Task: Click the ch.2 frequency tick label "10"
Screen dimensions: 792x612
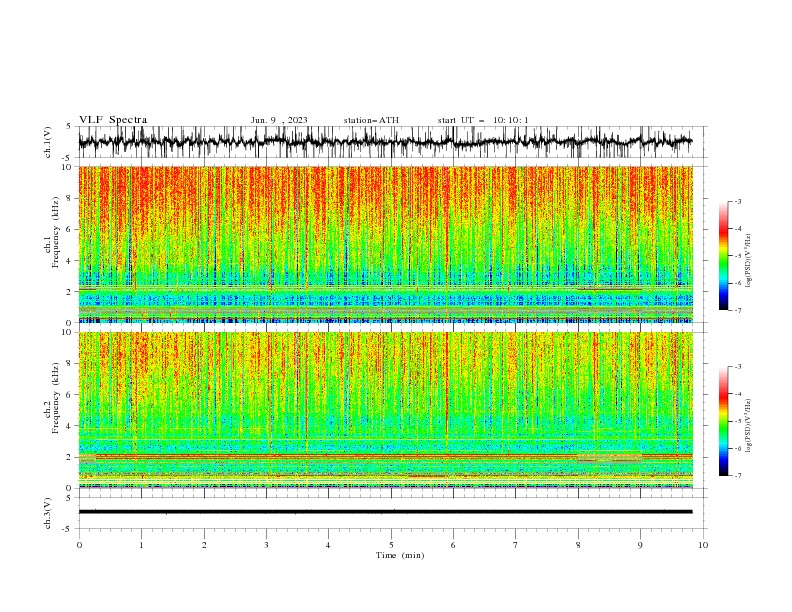Action: tap(68, 332)
